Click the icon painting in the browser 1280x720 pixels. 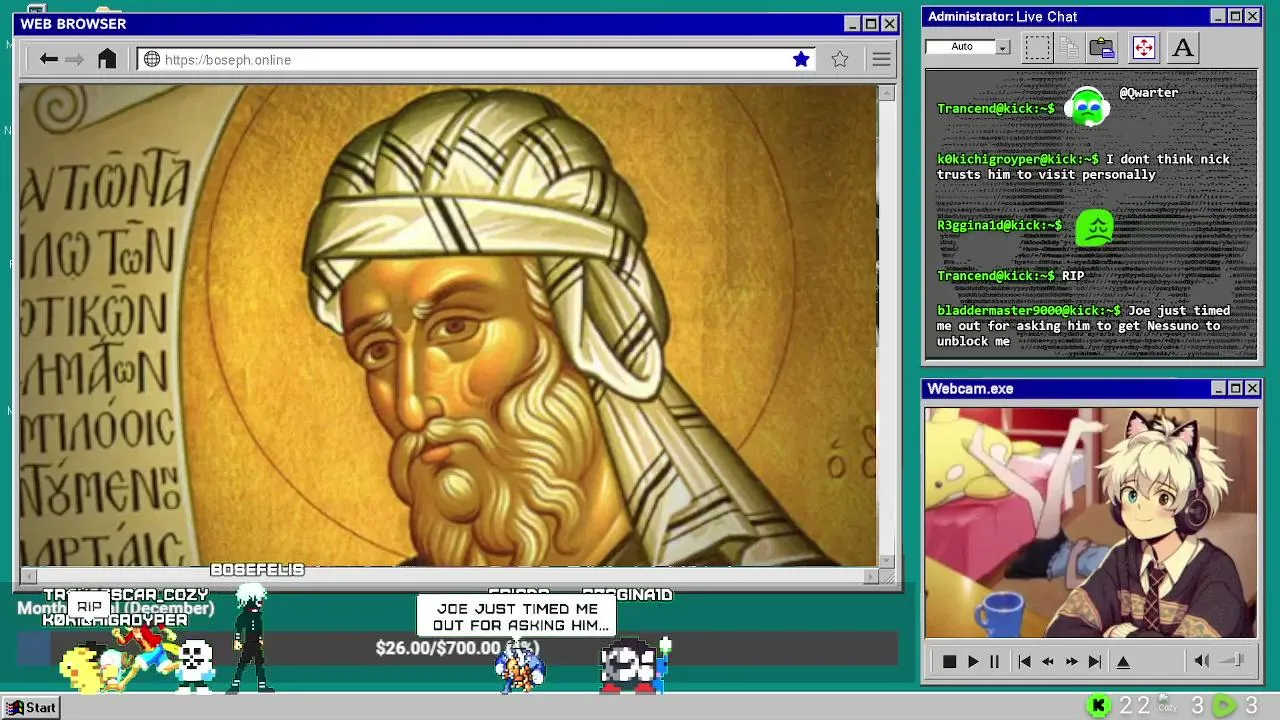click(448, 326)
